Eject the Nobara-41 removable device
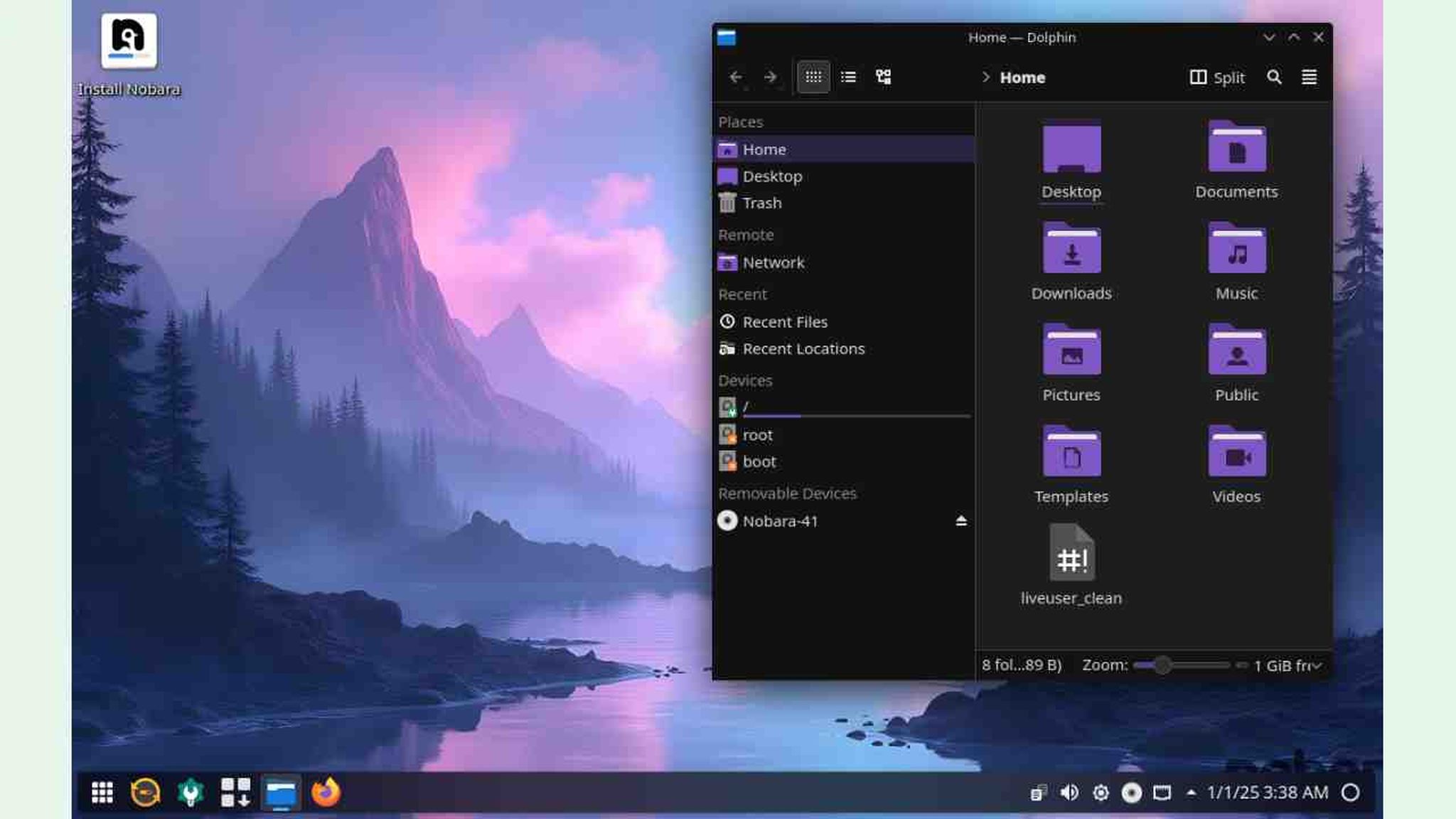 coord(961,521)
